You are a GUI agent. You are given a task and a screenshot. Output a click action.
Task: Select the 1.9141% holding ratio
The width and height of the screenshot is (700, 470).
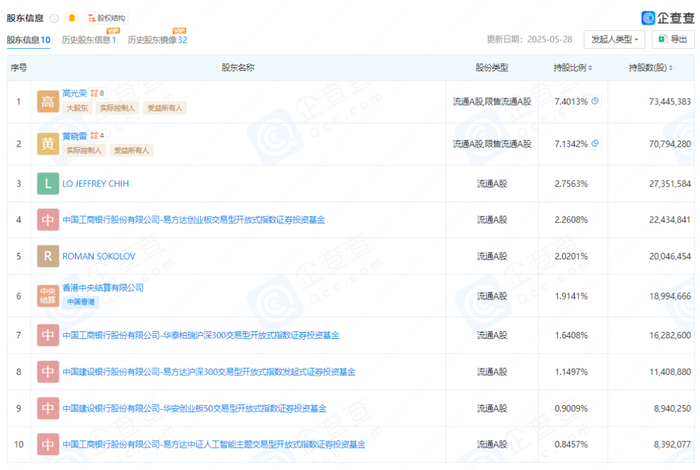(x=571, y=296)
